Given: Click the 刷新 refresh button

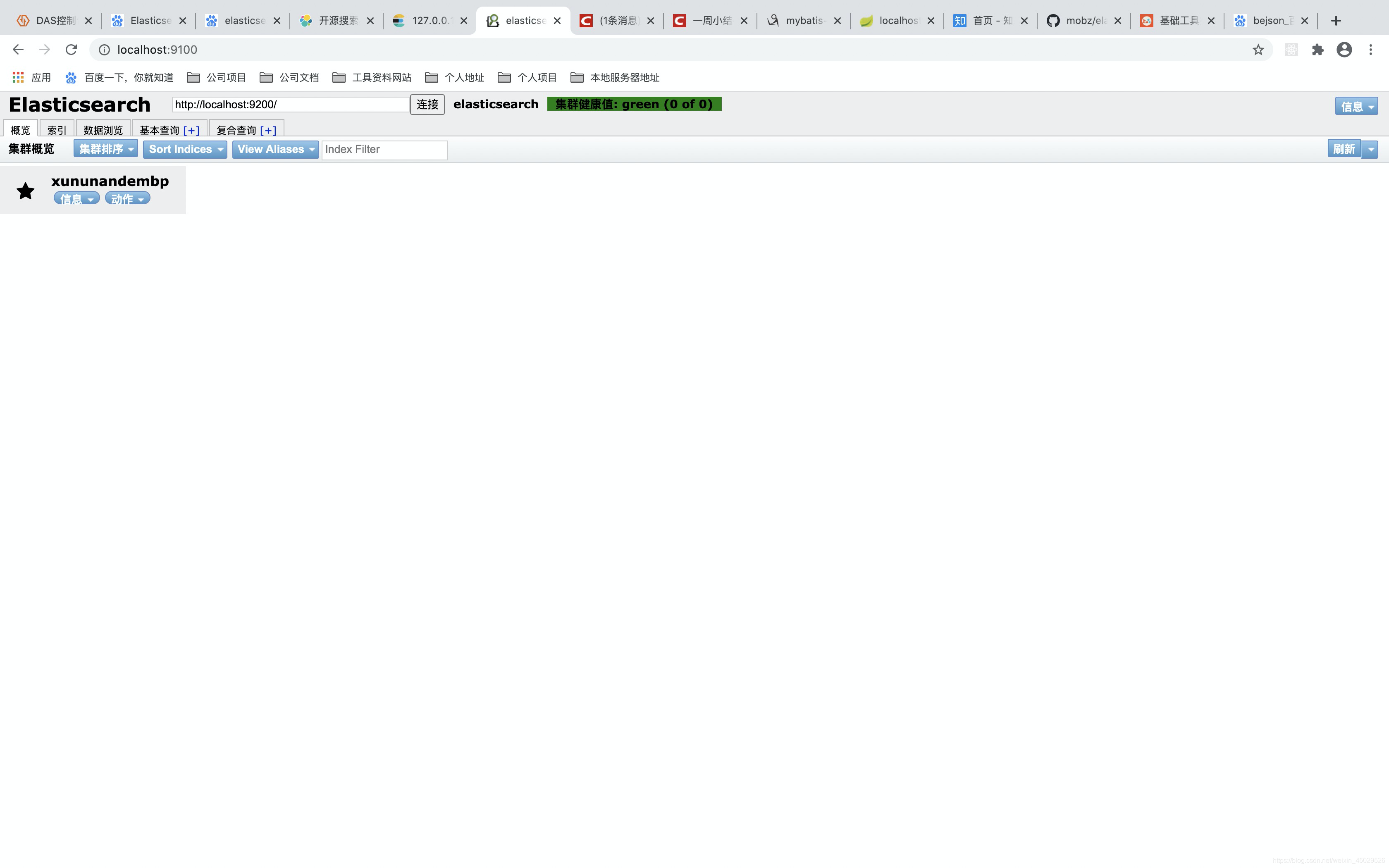Looking at the screenshot, I should 1344,149.
